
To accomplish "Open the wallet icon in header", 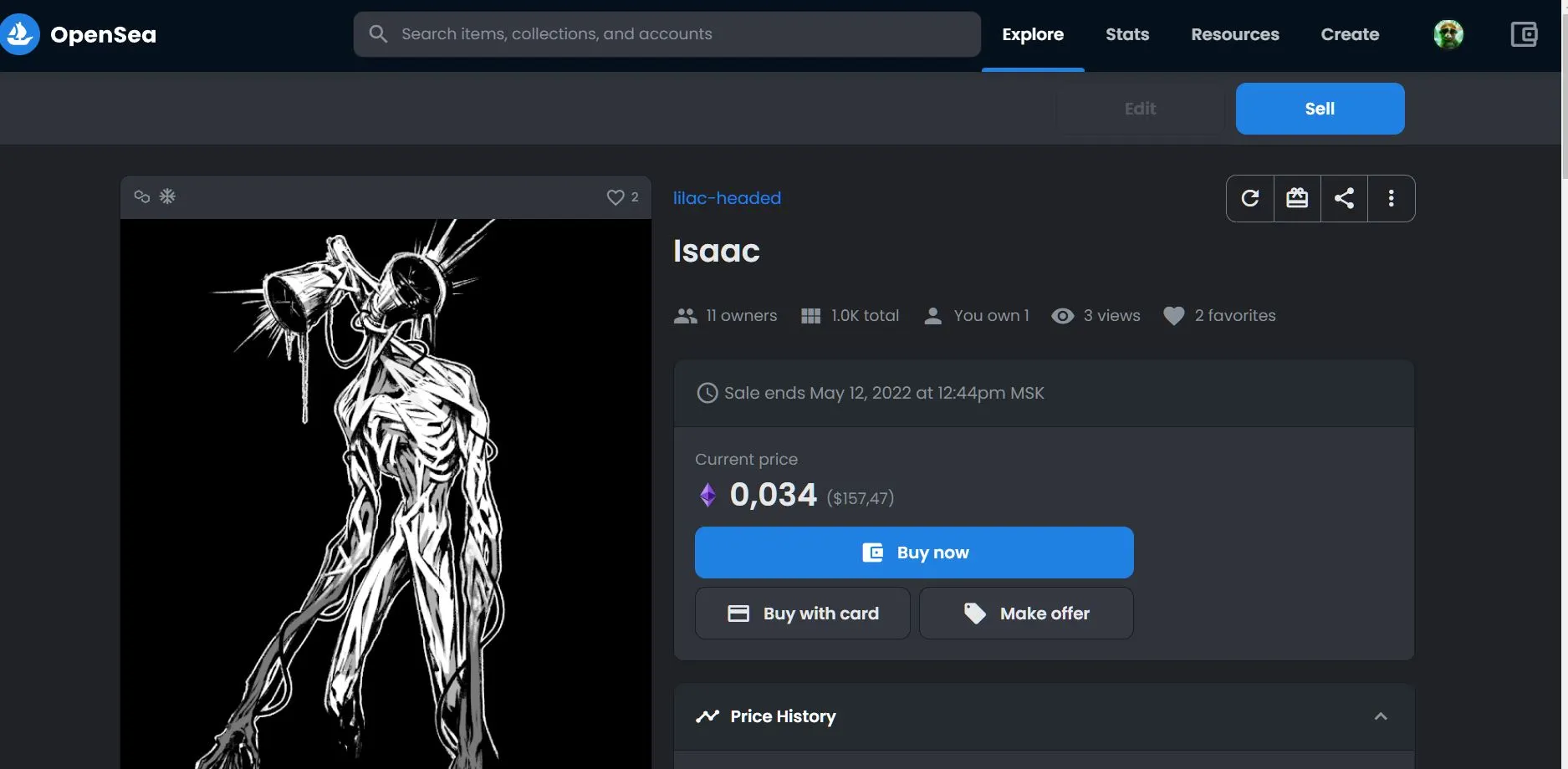I will (1524, 34).
